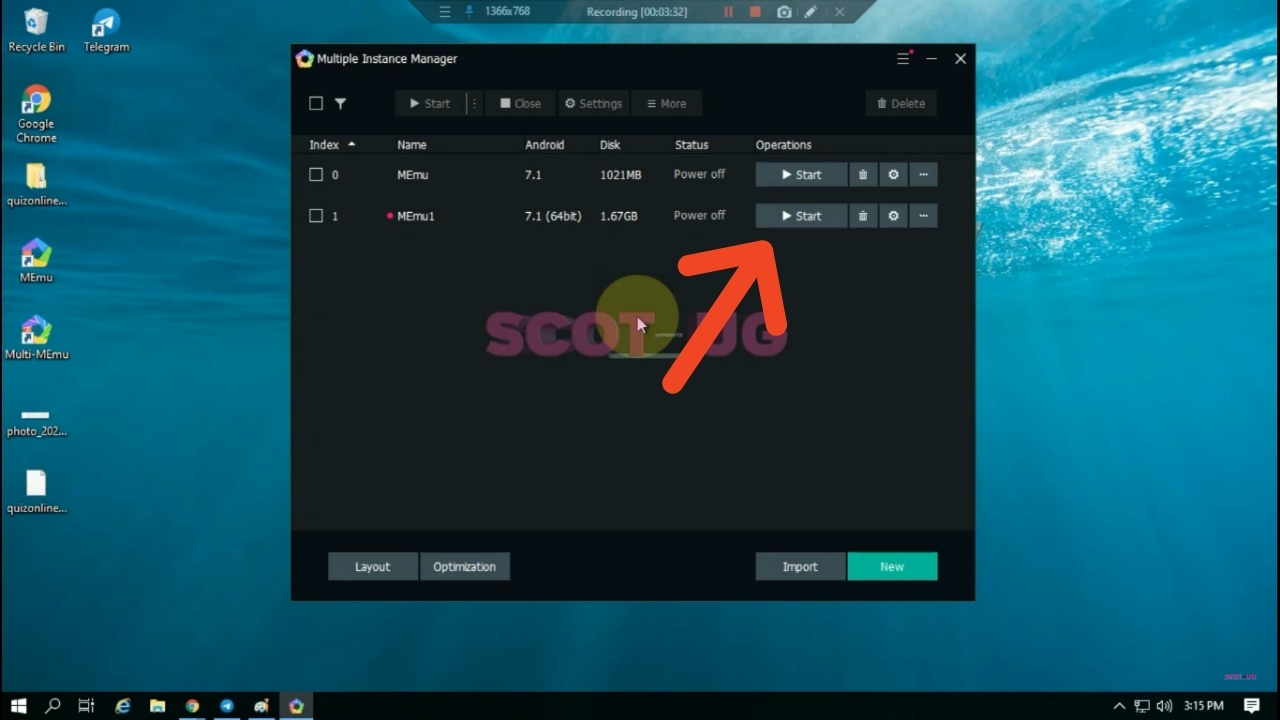
Task: Click the batch Close toolbar button
Action: coord(520,103)
